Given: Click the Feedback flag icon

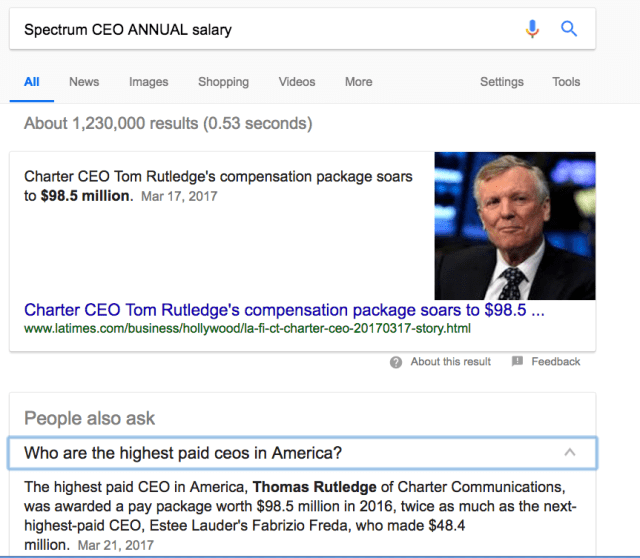Looking at the screenshot, I should pyautogui.click(x=517, y=361).
